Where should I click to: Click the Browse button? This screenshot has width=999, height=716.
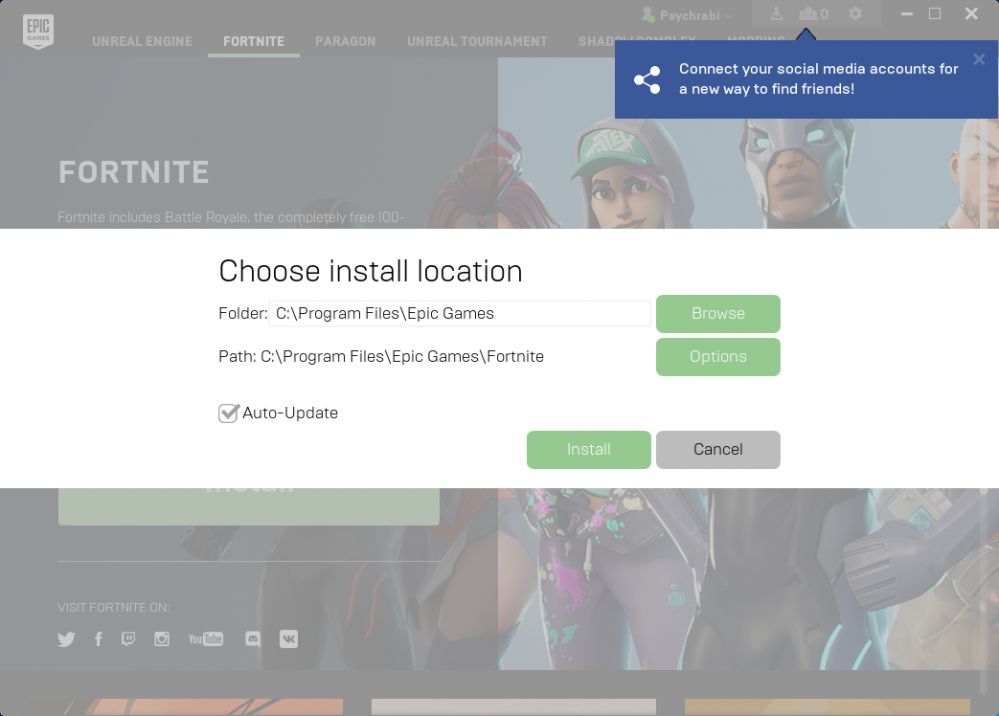718,313
